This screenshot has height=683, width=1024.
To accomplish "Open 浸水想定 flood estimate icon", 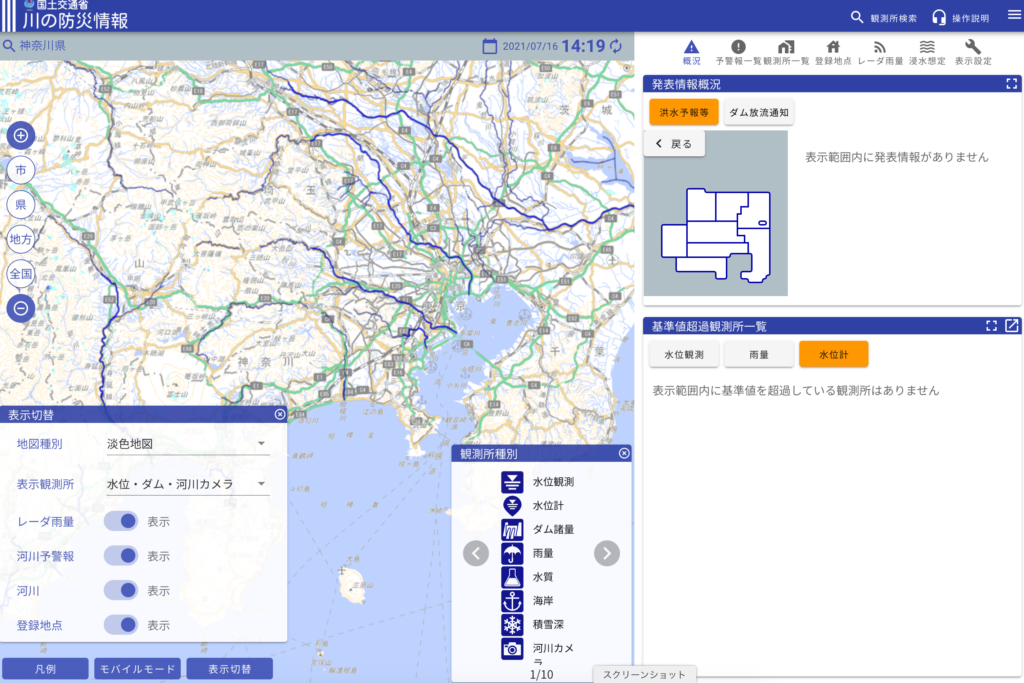I will [x=927, y=52].
